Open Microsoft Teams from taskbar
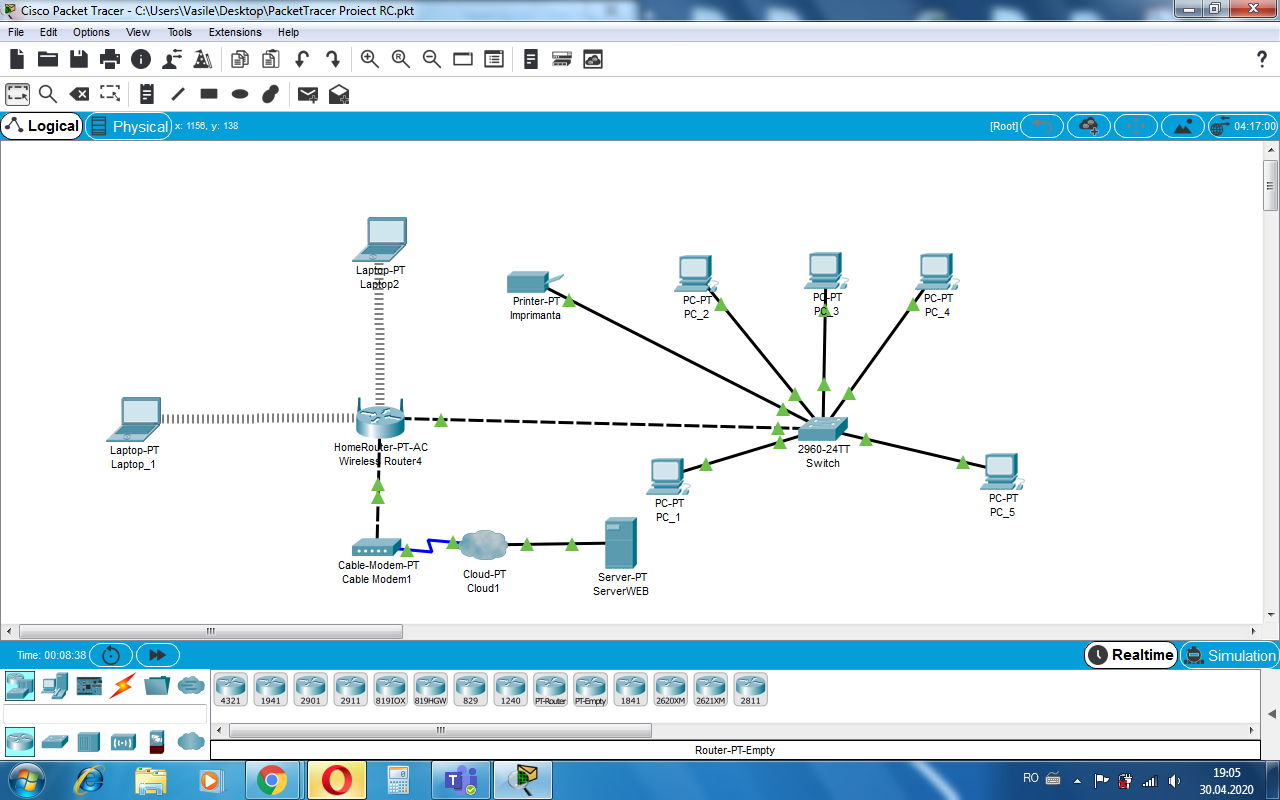The width and height of the screenshot is (1280, 800). click(x=460, y=780)
